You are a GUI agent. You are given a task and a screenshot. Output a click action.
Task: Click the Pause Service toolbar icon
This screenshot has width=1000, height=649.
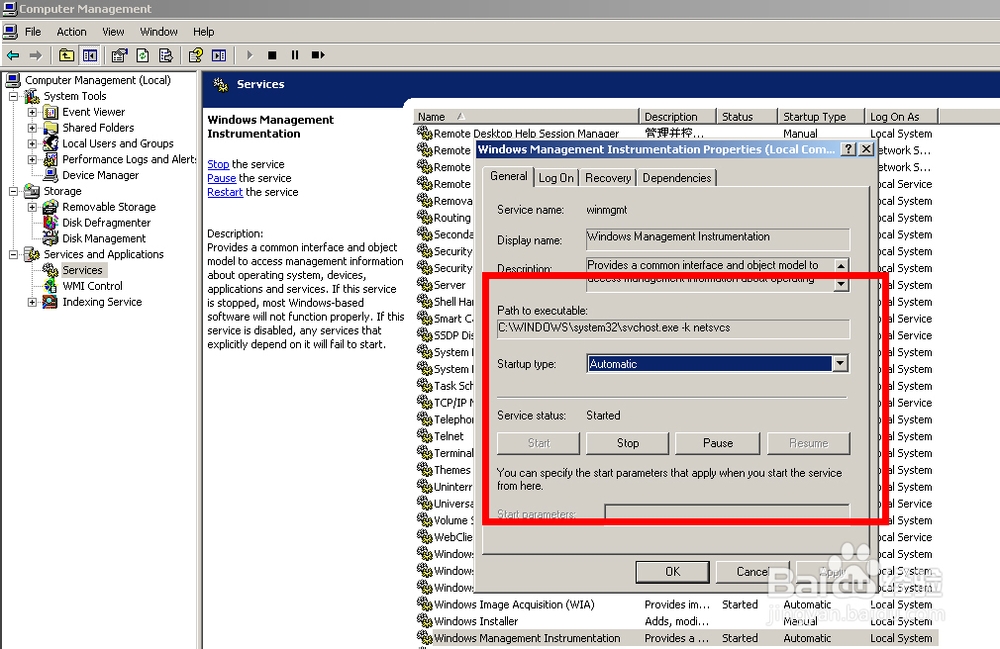pyautogui.click(x=295, y=55)
